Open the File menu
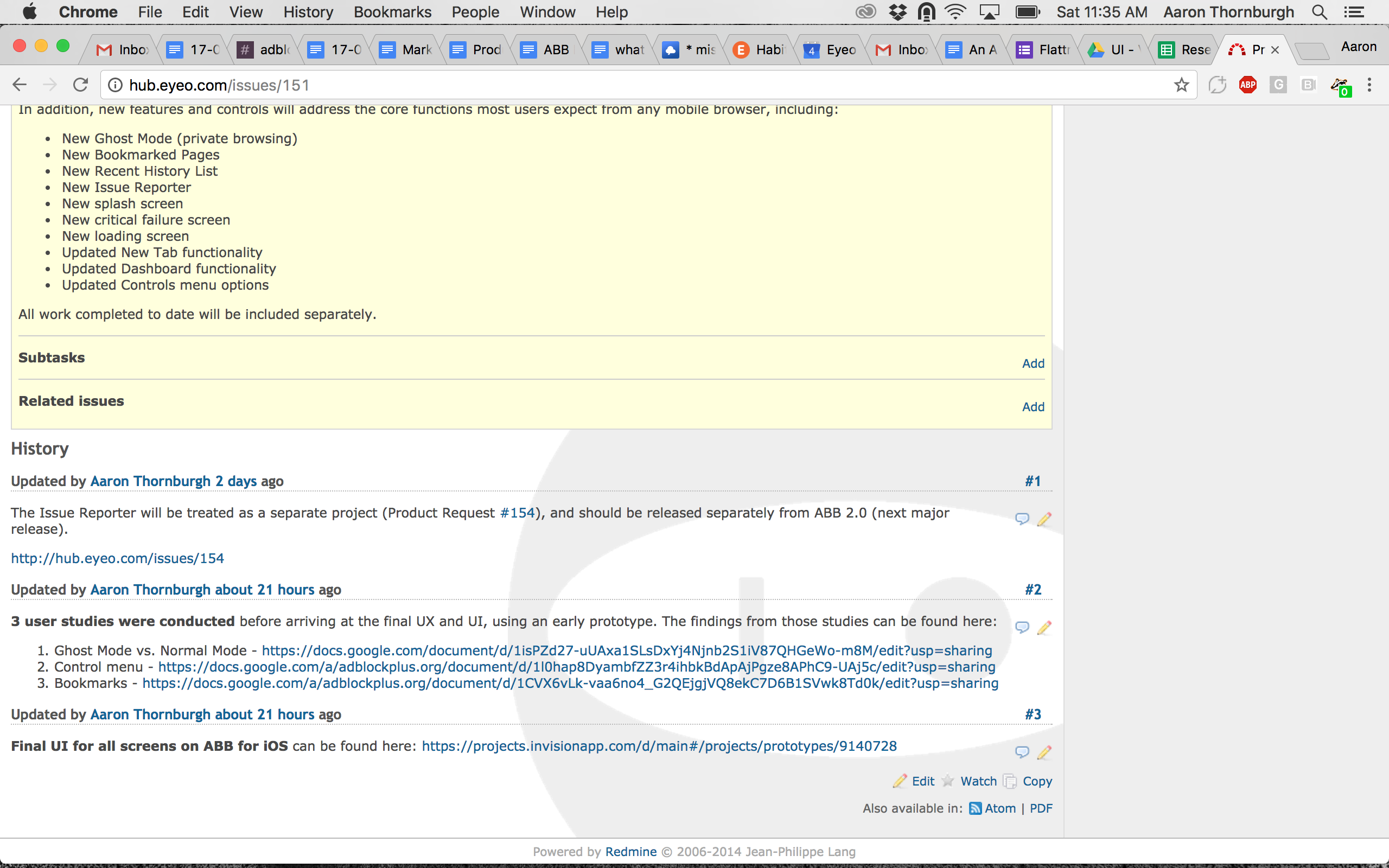The width and height of the screenshot is (1389, 868). [150, 12]
